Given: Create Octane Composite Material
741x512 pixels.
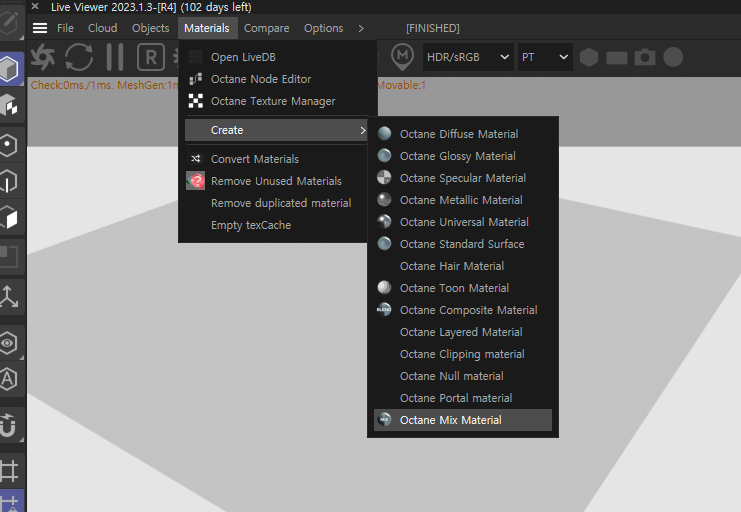Looking at the screenshot, I should point(463,310).
